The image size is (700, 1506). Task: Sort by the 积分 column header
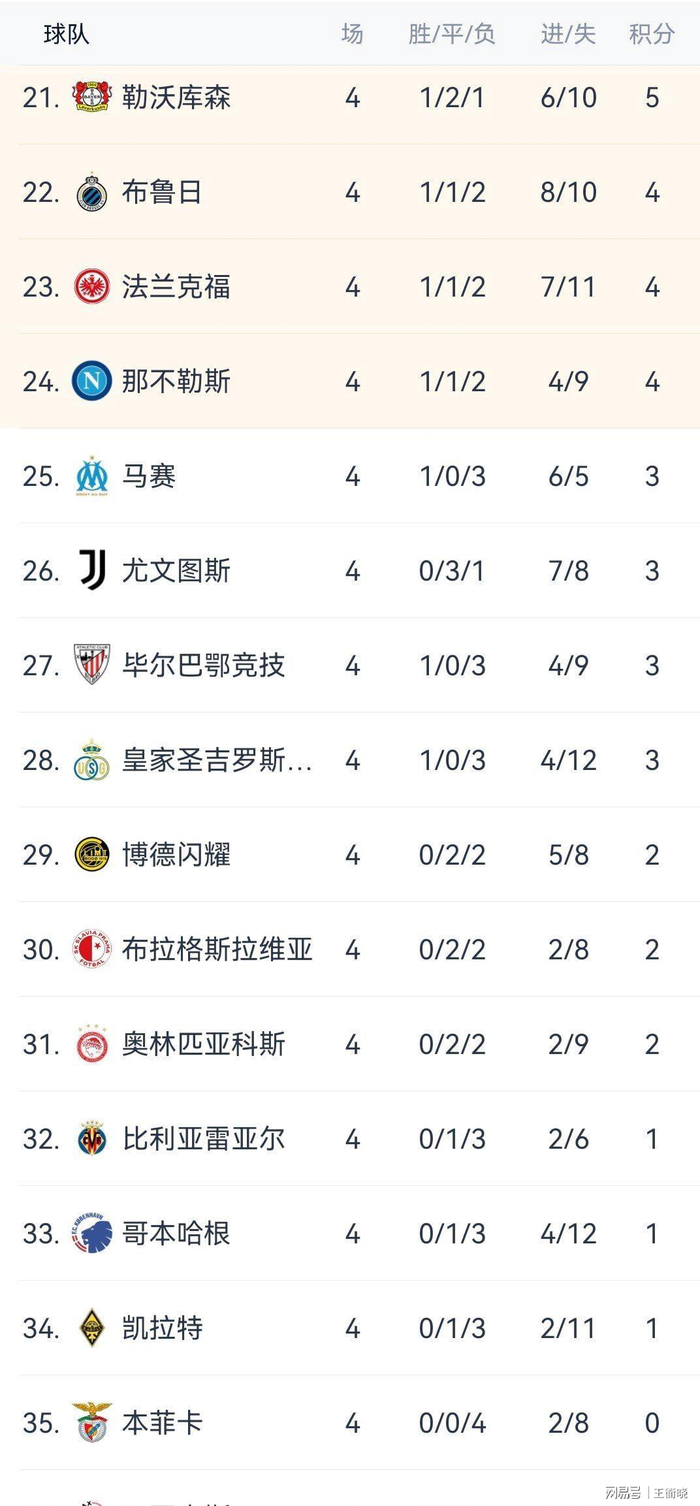652,34
